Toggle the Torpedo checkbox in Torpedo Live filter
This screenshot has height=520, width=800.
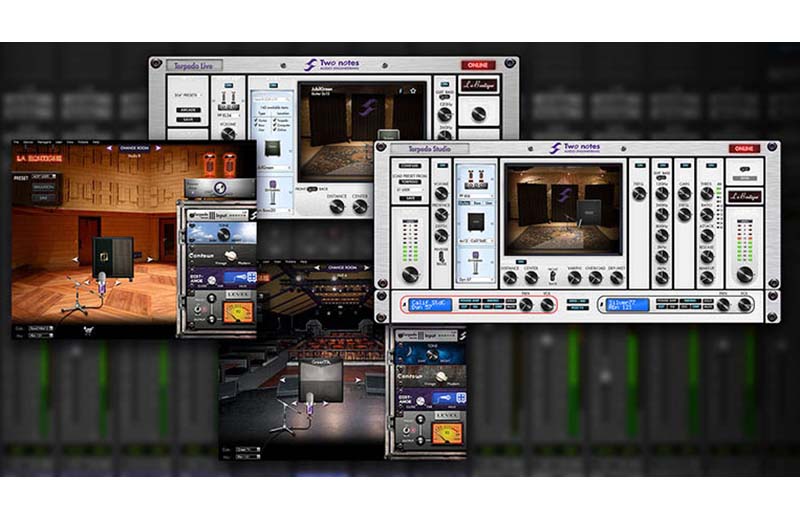point(275,120)
